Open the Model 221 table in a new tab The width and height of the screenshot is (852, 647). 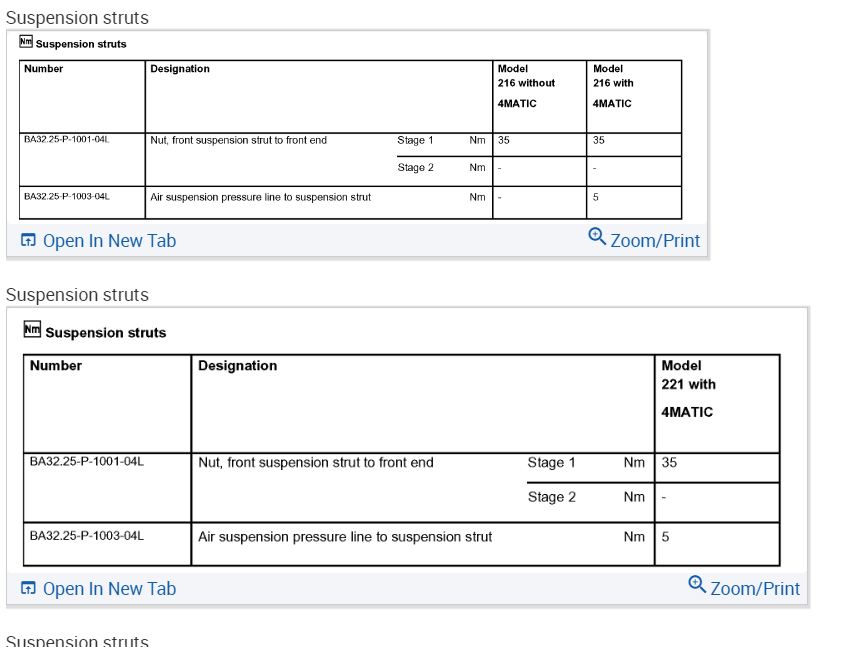[x=109, y=589]
